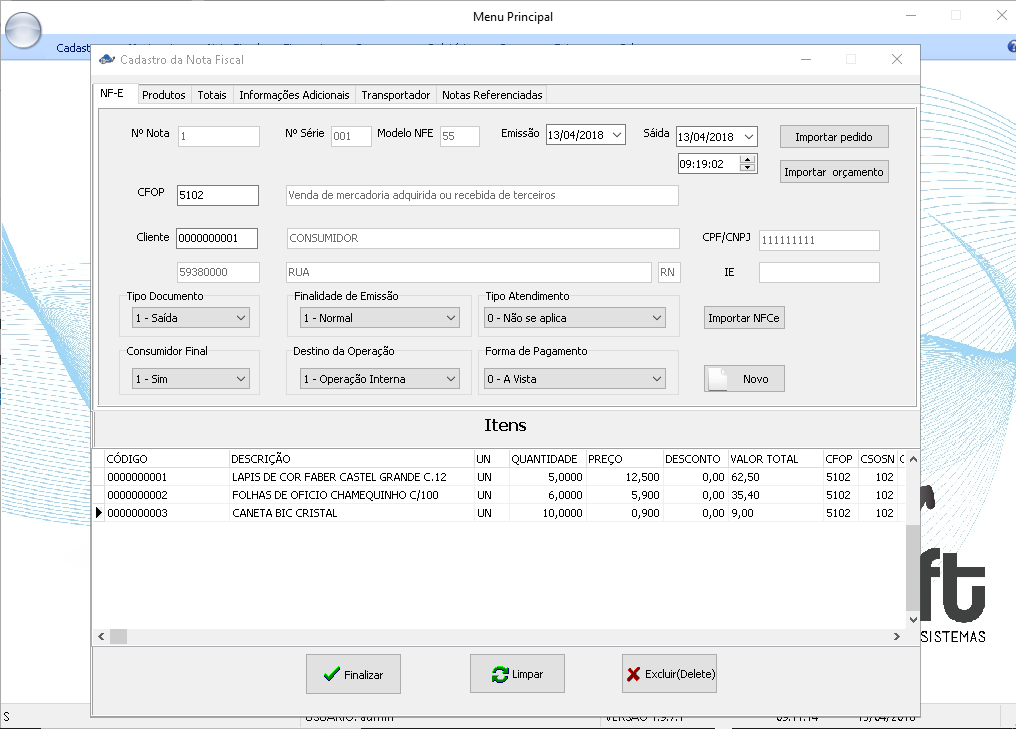Expand the Tipo Documento dropdown
This screenshot has width=1016, height=729.
190,318
